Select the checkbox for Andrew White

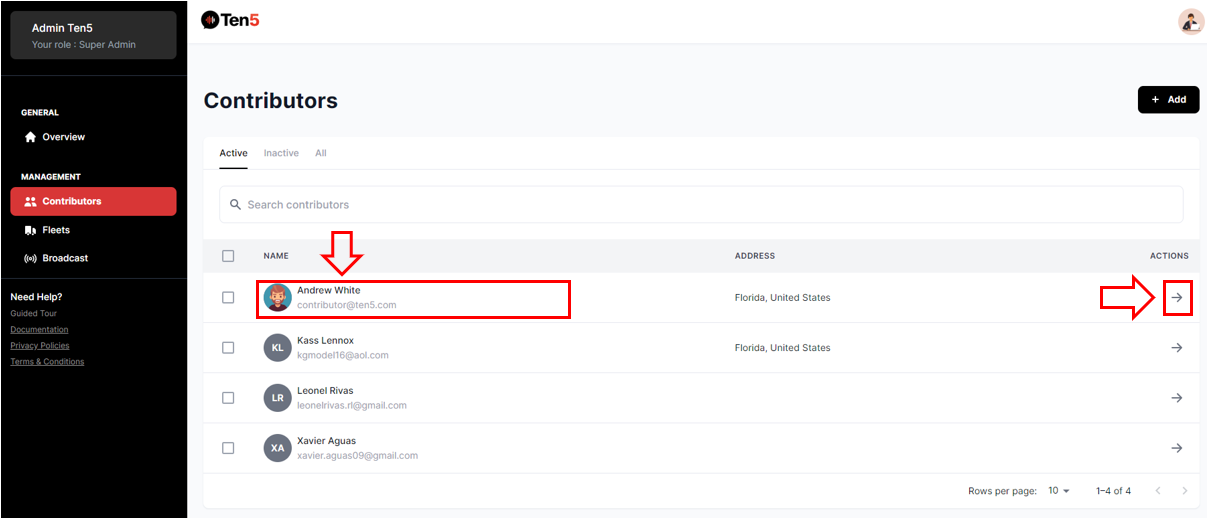tap(228, 298)
